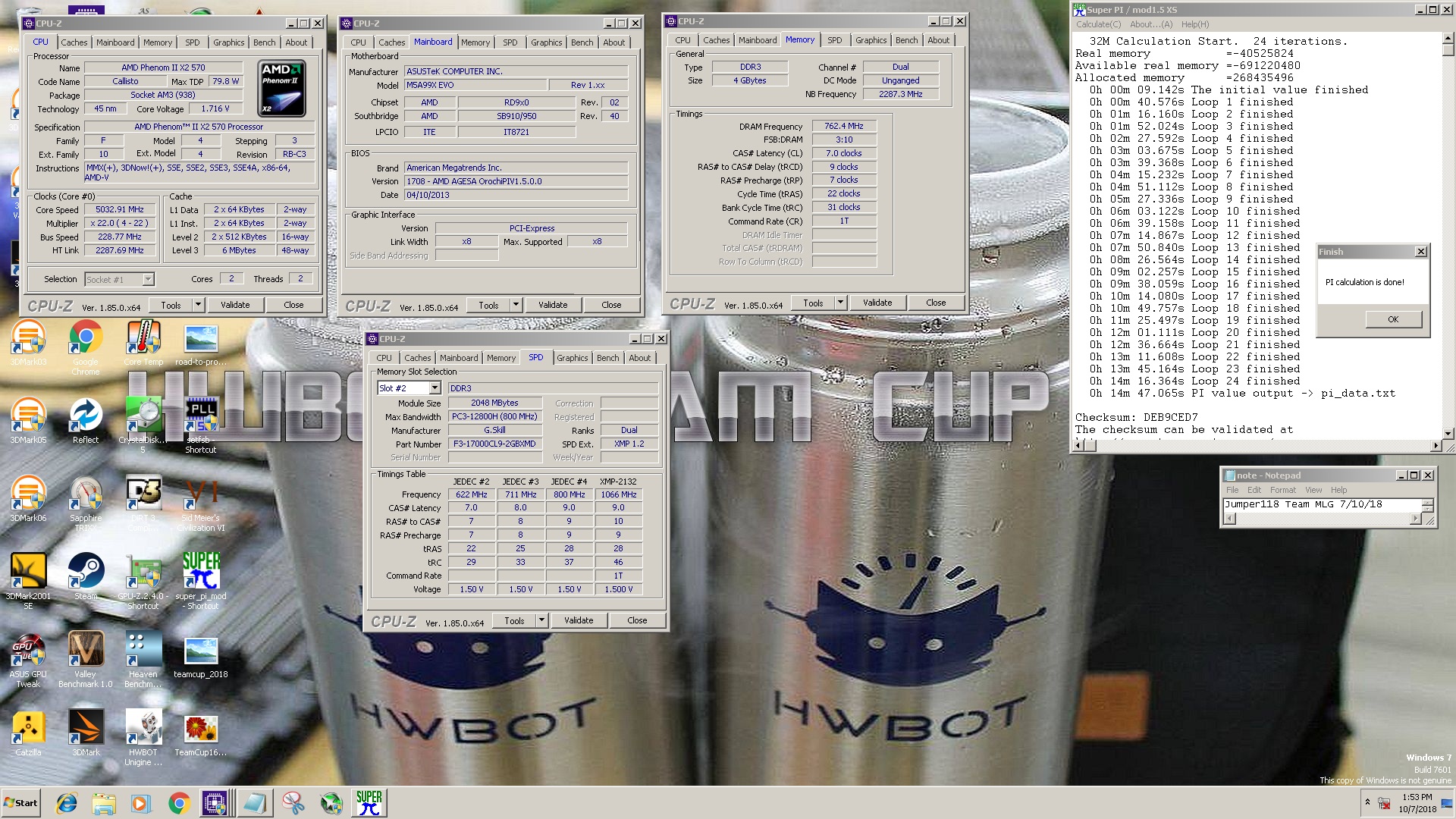Click the clock showing 1:53 PM

(x=1417, y=797)
